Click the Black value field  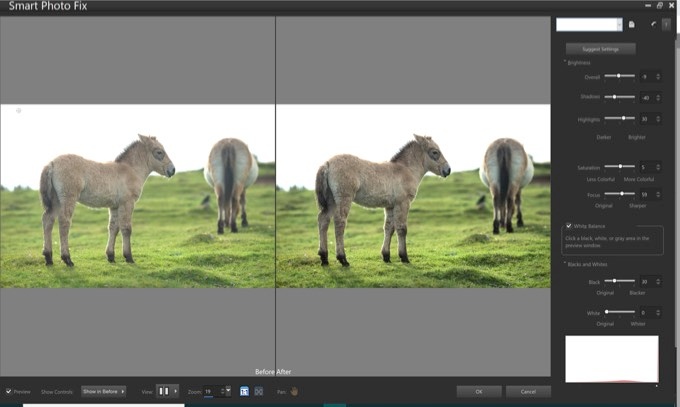click(647, 282)
